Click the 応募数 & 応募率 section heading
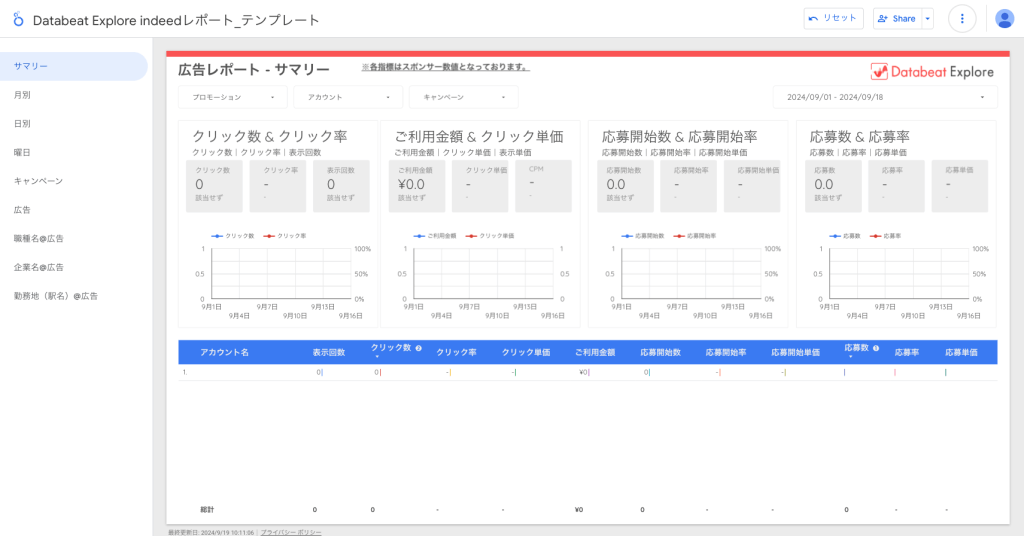Viewport: 1024px width, 536px height. click(859, 136)
